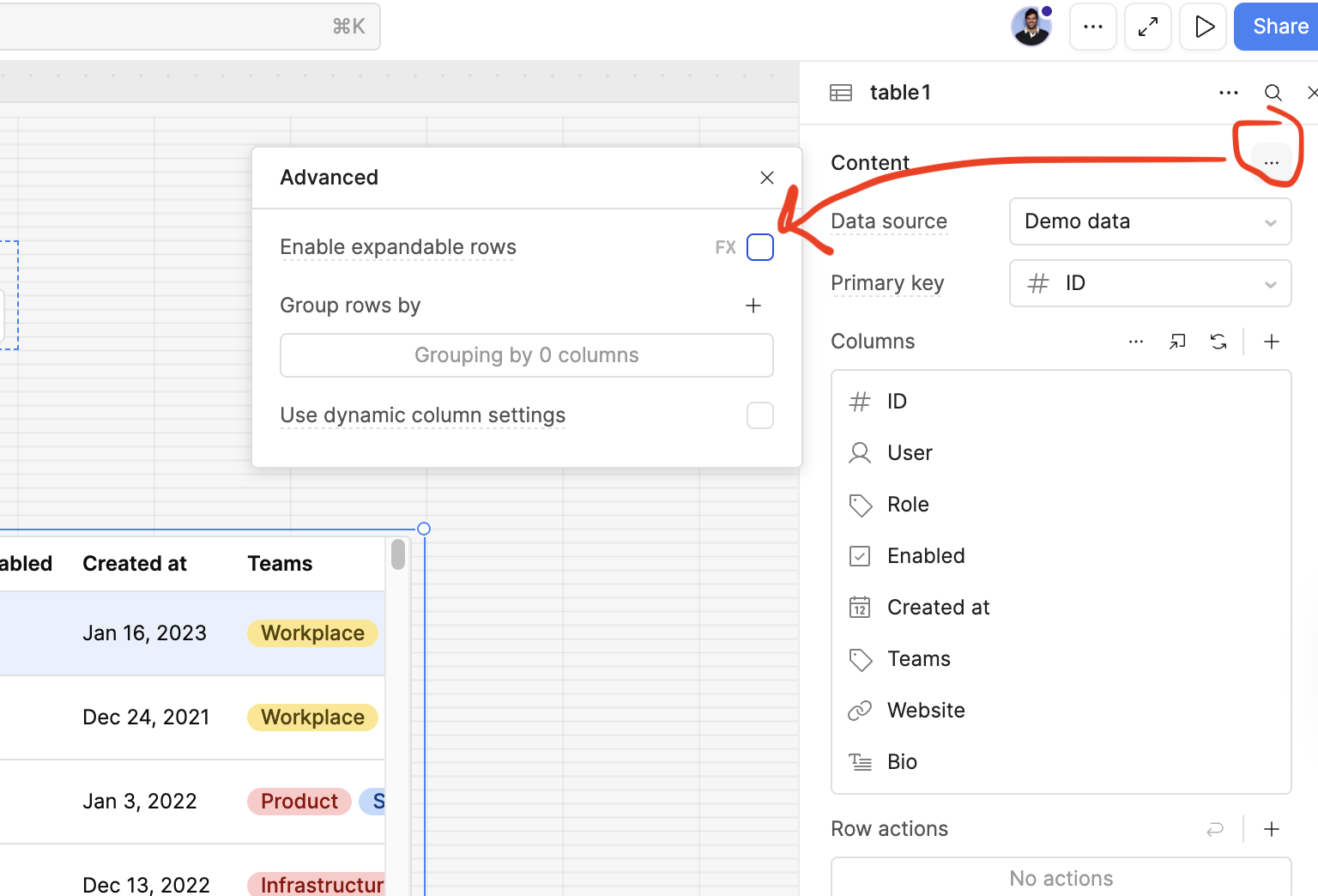Select the Website column item
1318x896 pixels.
coord(925,711)
